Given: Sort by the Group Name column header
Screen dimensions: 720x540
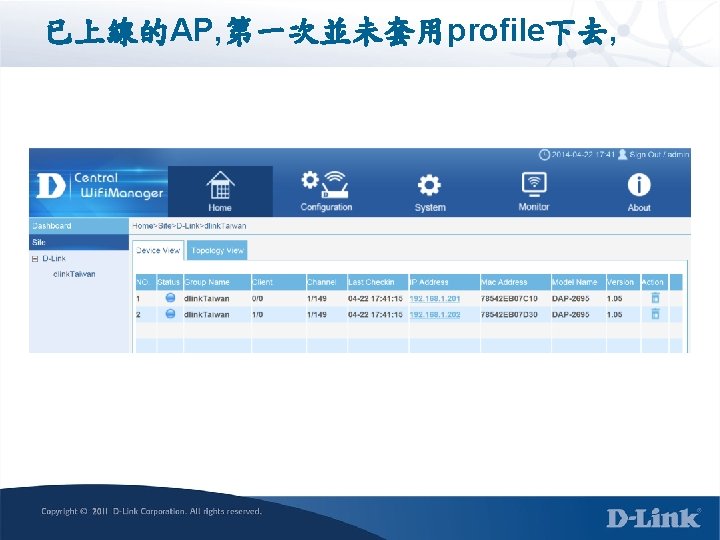Looking at the screenshot, I should pos(217,282).
